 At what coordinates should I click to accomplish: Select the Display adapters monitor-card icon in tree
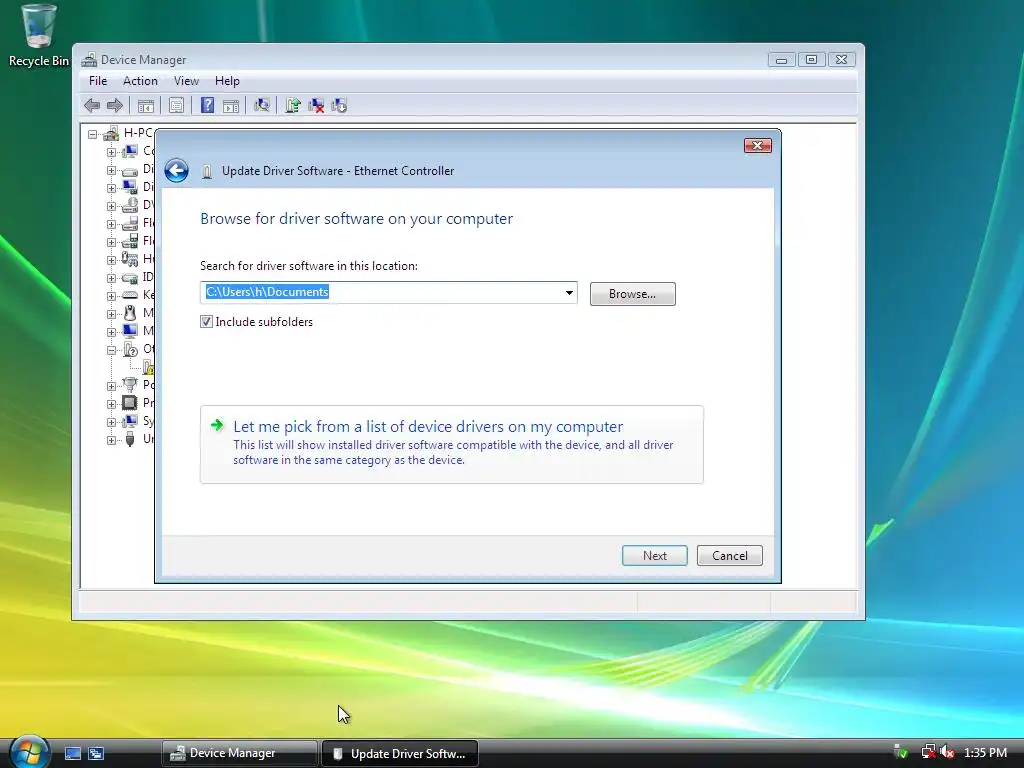[130, 187]
